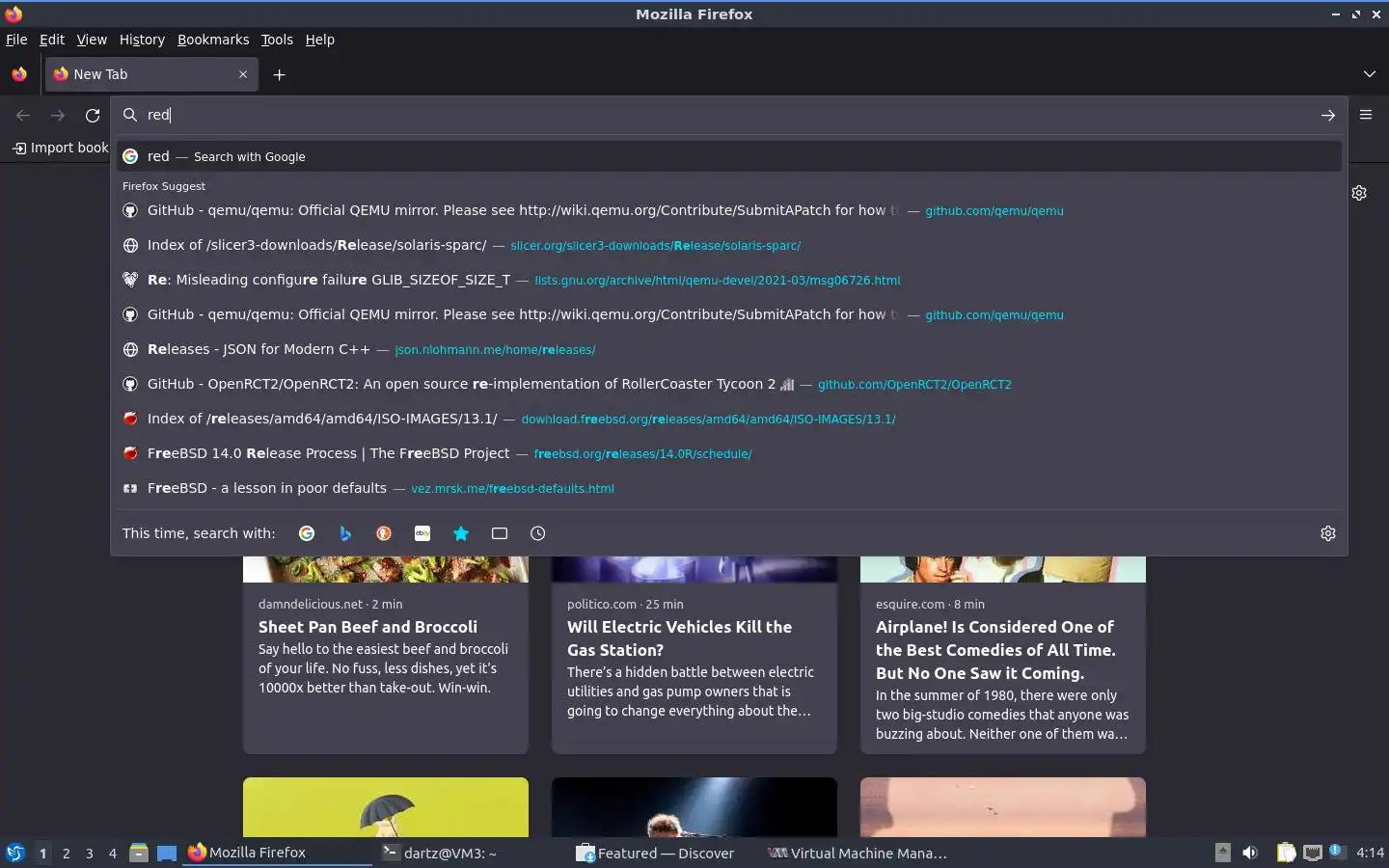Search this time with DuckDuckGo icon
1389x868 pixels.
384,533
